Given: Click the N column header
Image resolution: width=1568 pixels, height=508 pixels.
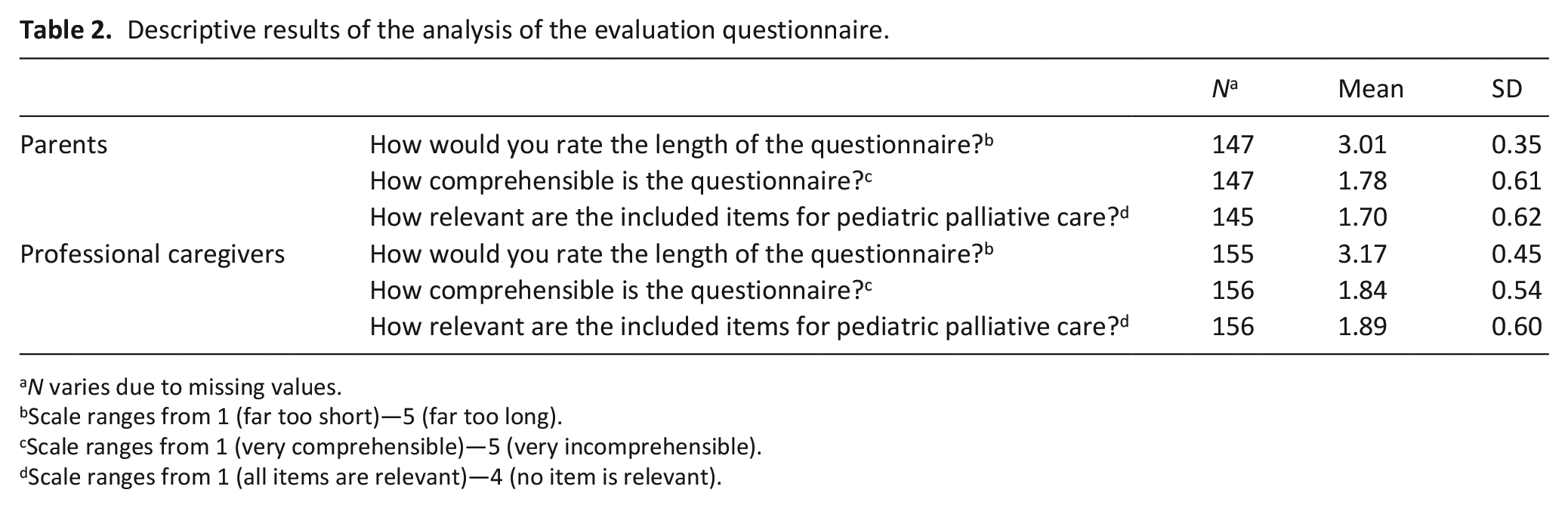Looking at the screenshot, I should tap(1225, 88).
